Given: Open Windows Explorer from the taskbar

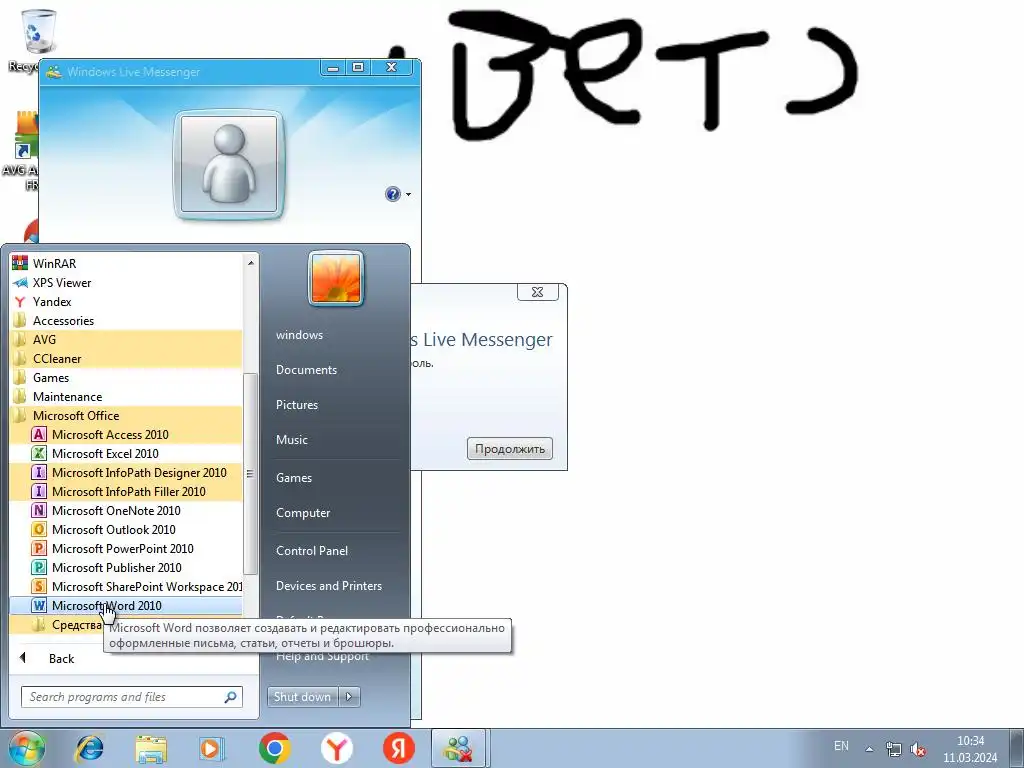Looking at the screenshot, I should (151, 748).
